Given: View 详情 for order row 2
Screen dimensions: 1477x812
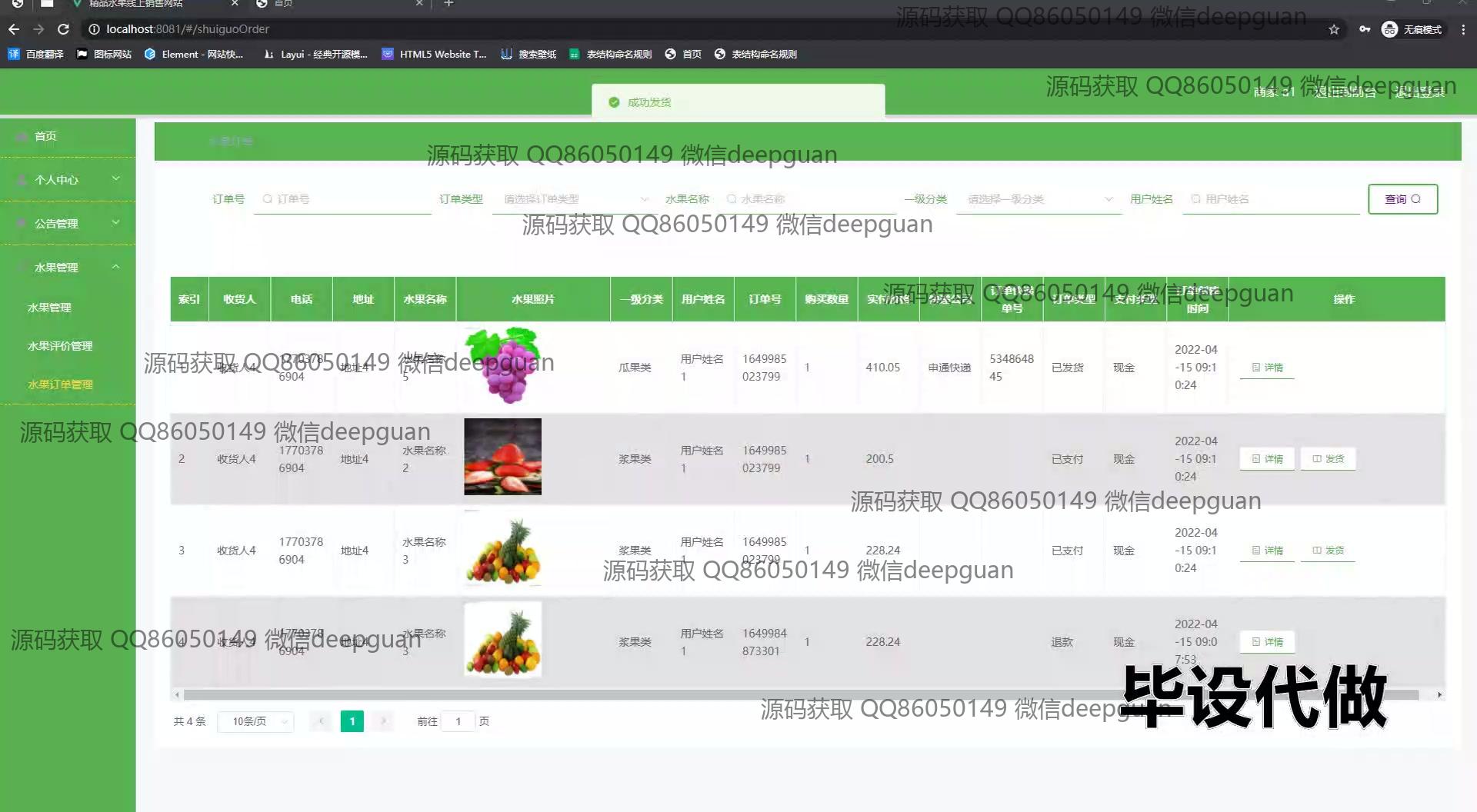Looking at the screenshot, I should (x=1267, y=459).
